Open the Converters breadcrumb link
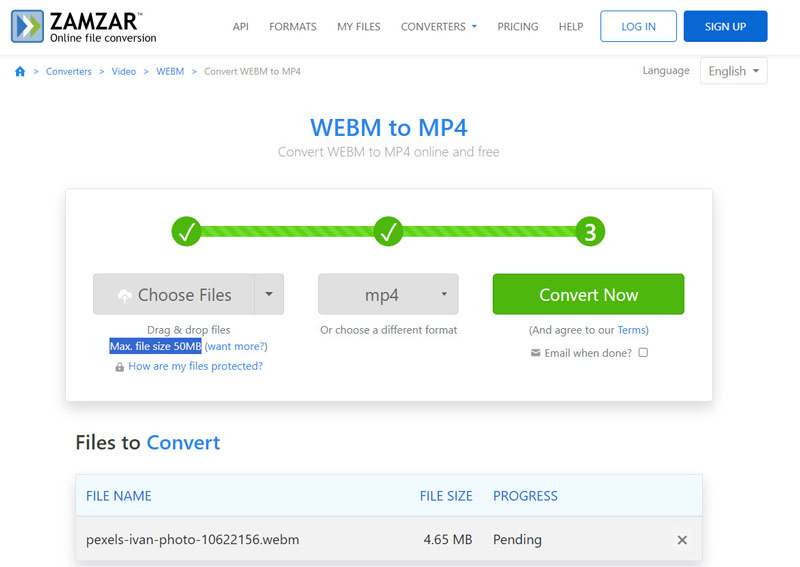Screen dimensions: 800x567 [69, 71]
